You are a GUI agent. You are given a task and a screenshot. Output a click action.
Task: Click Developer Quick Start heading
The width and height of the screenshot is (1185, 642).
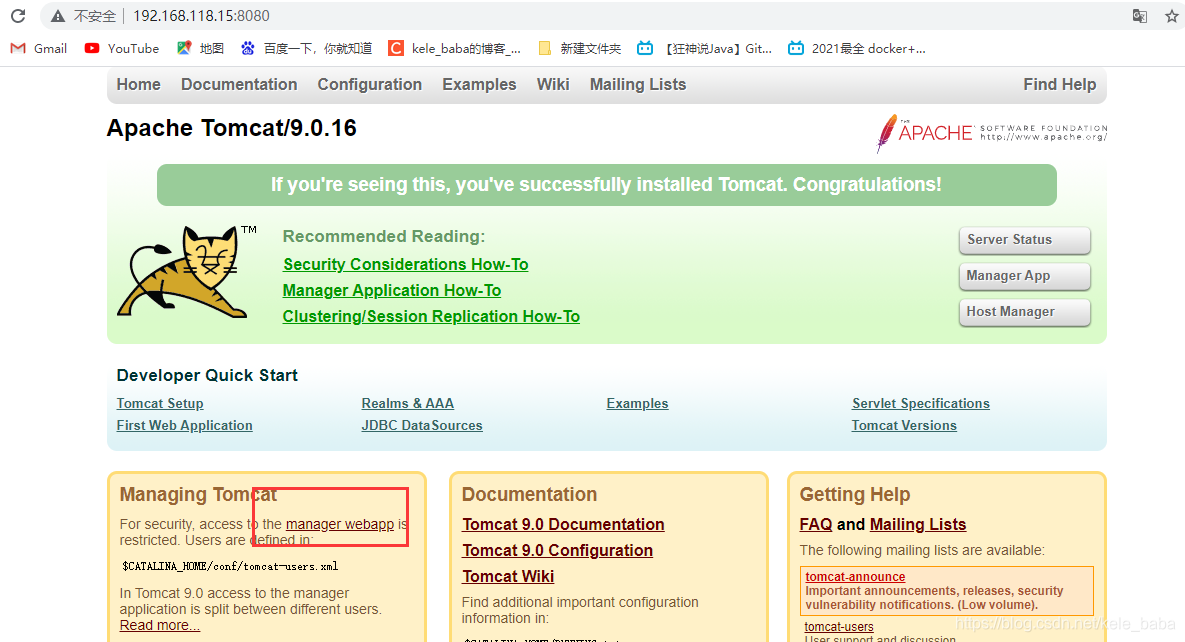[x=207, y=376]
